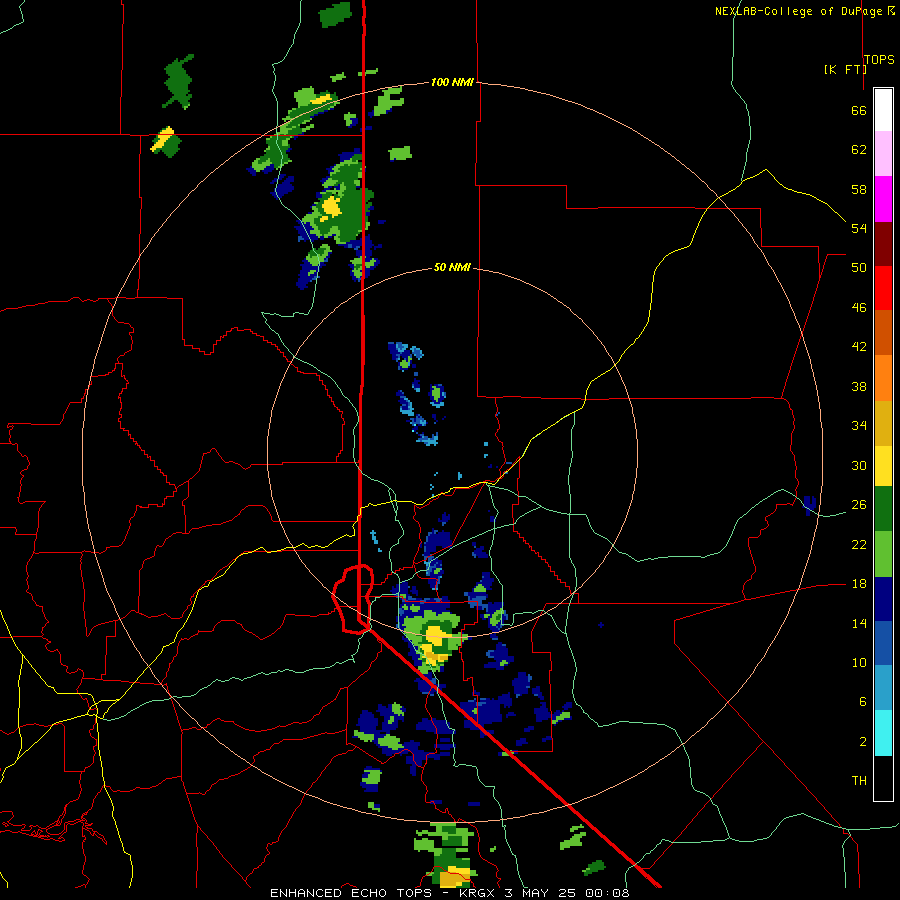The width and height of the screenshot is (900, 900).
Task: Click the 66 value on legend scale
Action: [x=859, y=110]
